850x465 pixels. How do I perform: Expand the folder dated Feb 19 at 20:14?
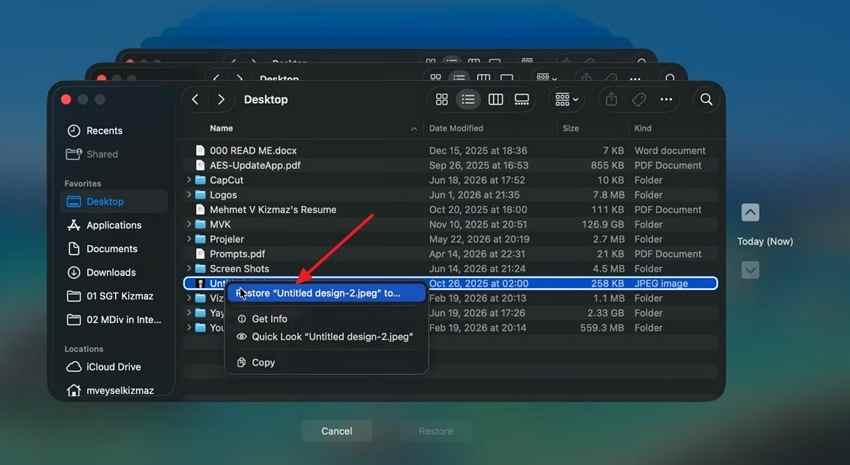click(x=189, y=327)
